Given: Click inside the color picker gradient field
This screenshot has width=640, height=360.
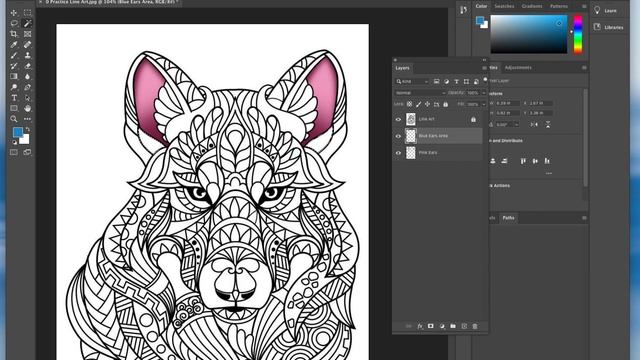Looking at the screenshot, I should click(x=529, y=34).
